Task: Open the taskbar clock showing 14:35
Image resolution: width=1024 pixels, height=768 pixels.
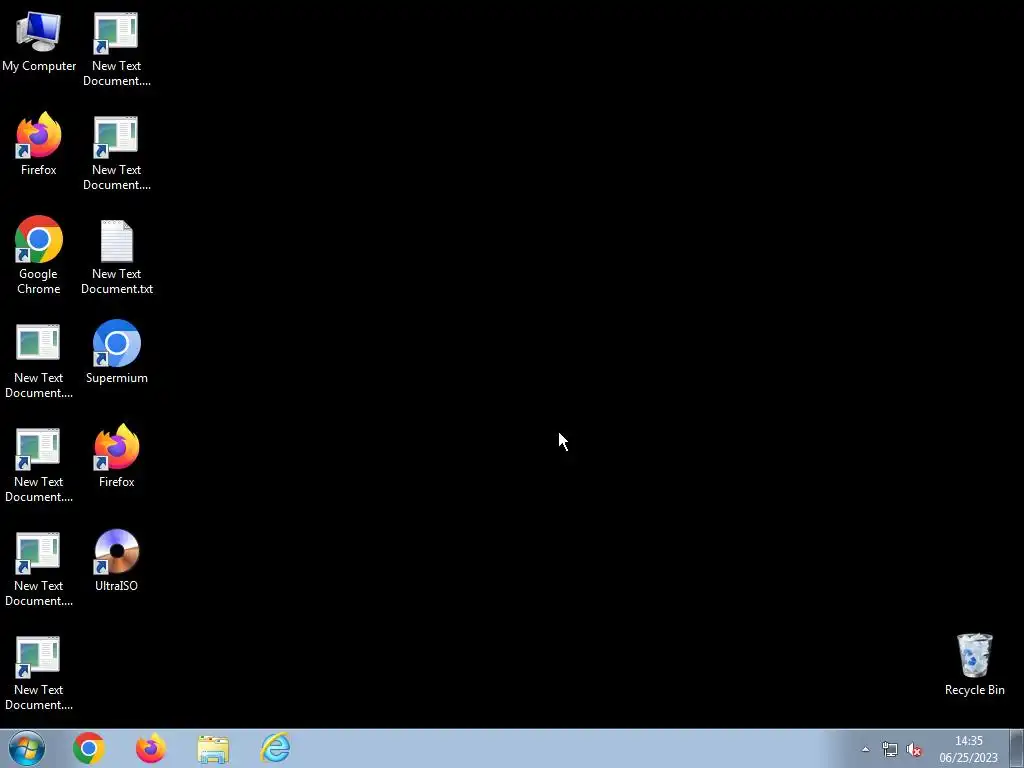Action: [968, 749]
